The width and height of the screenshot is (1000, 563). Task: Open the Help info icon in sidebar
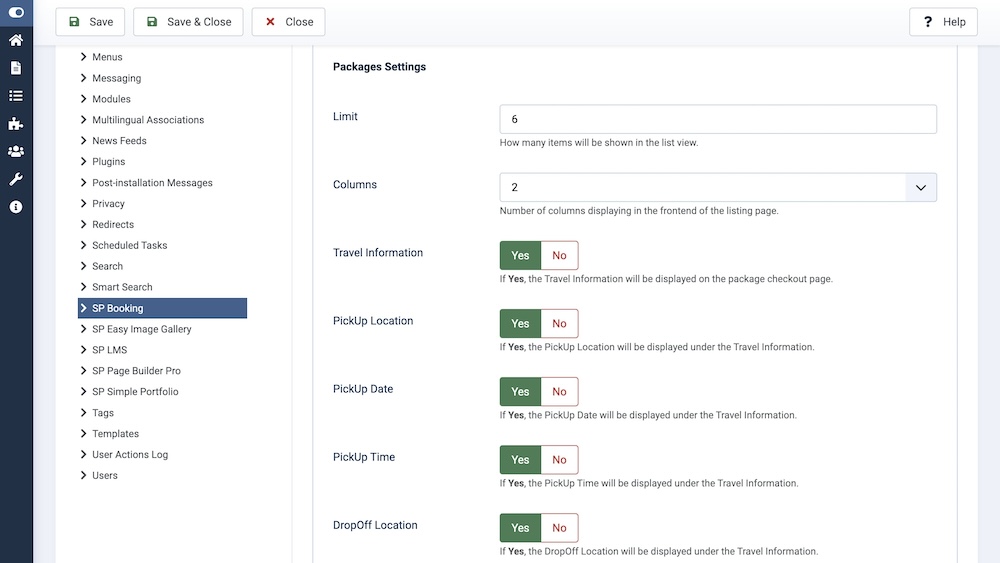tap(16, 207)
